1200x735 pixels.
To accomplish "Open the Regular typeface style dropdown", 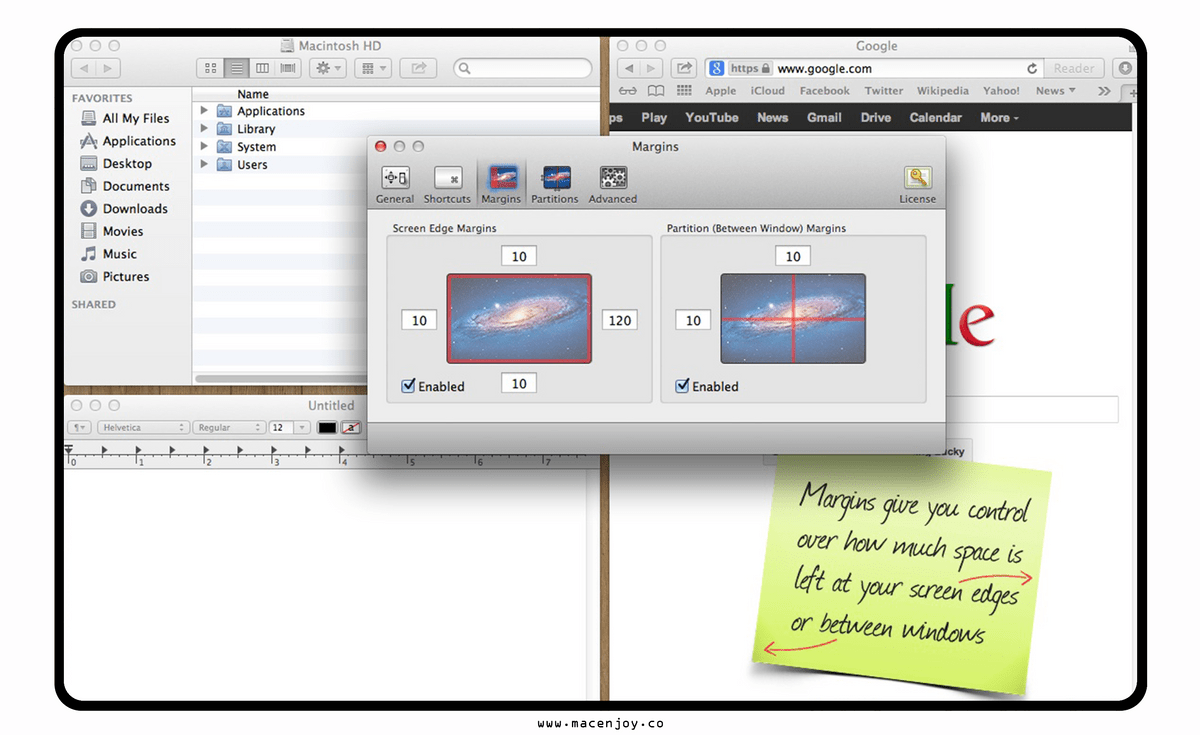I will (229, 427).
